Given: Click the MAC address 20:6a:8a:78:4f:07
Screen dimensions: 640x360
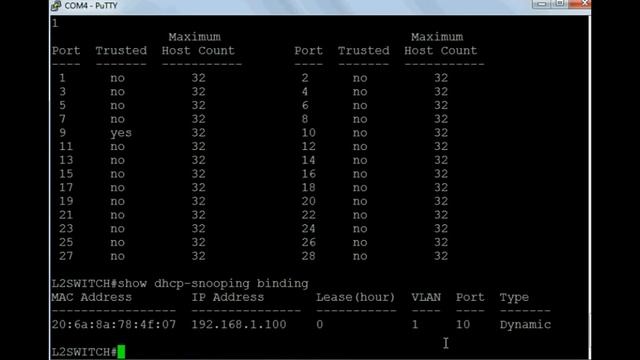Looking at the screenshot, I should coord(114,324).
